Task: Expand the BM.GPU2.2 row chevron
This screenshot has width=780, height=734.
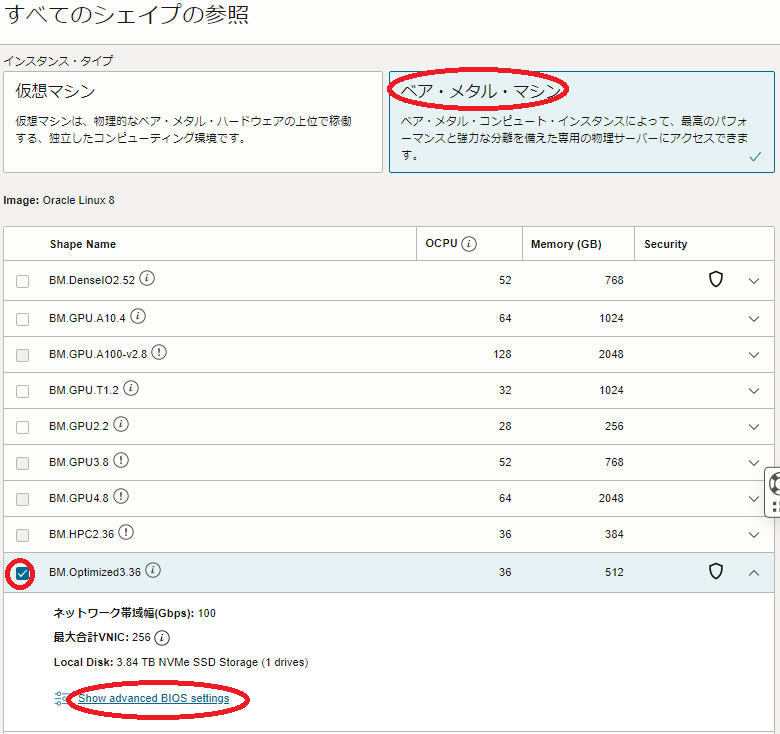Action: (x=754, y=427)
